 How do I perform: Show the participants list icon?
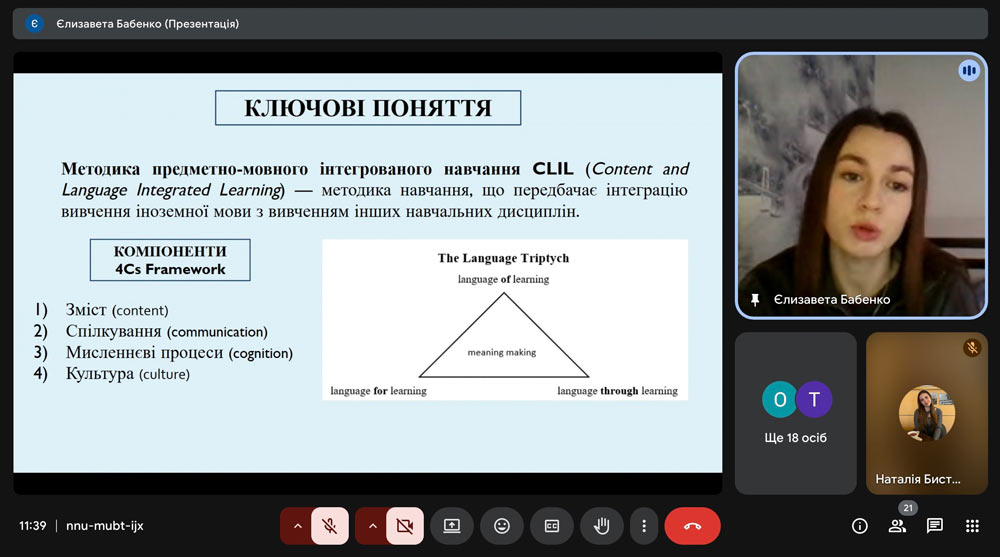point(897,526)
